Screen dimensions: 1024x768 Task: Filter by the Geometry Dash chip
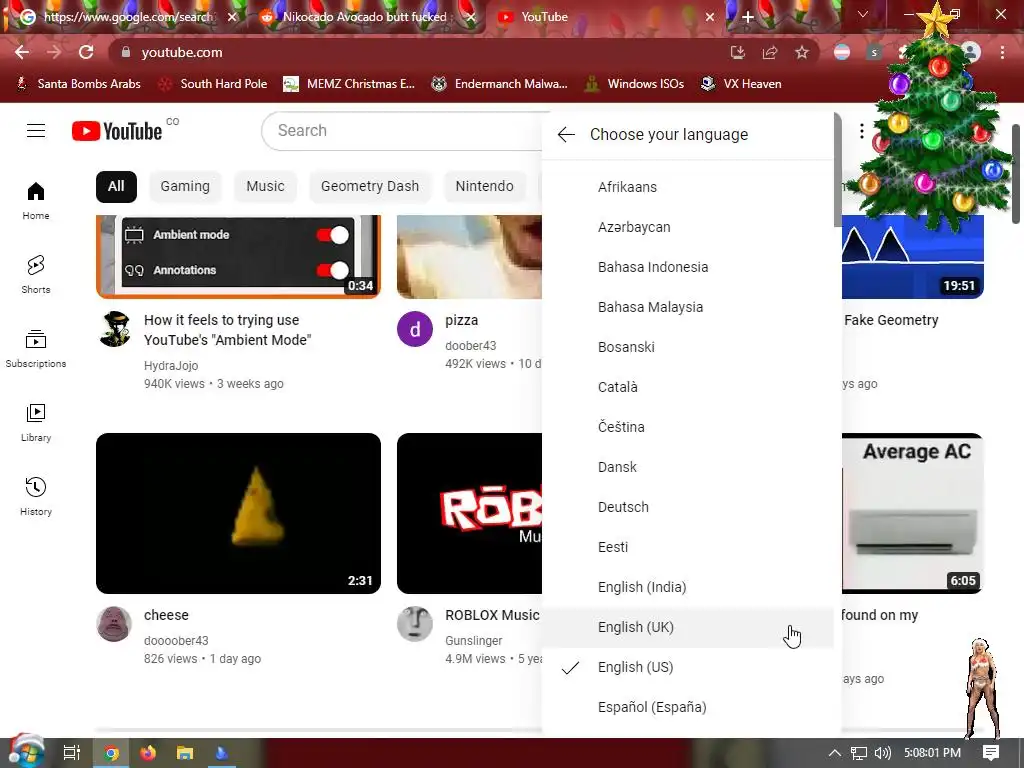pyautogui.click(x=370, y=187)
